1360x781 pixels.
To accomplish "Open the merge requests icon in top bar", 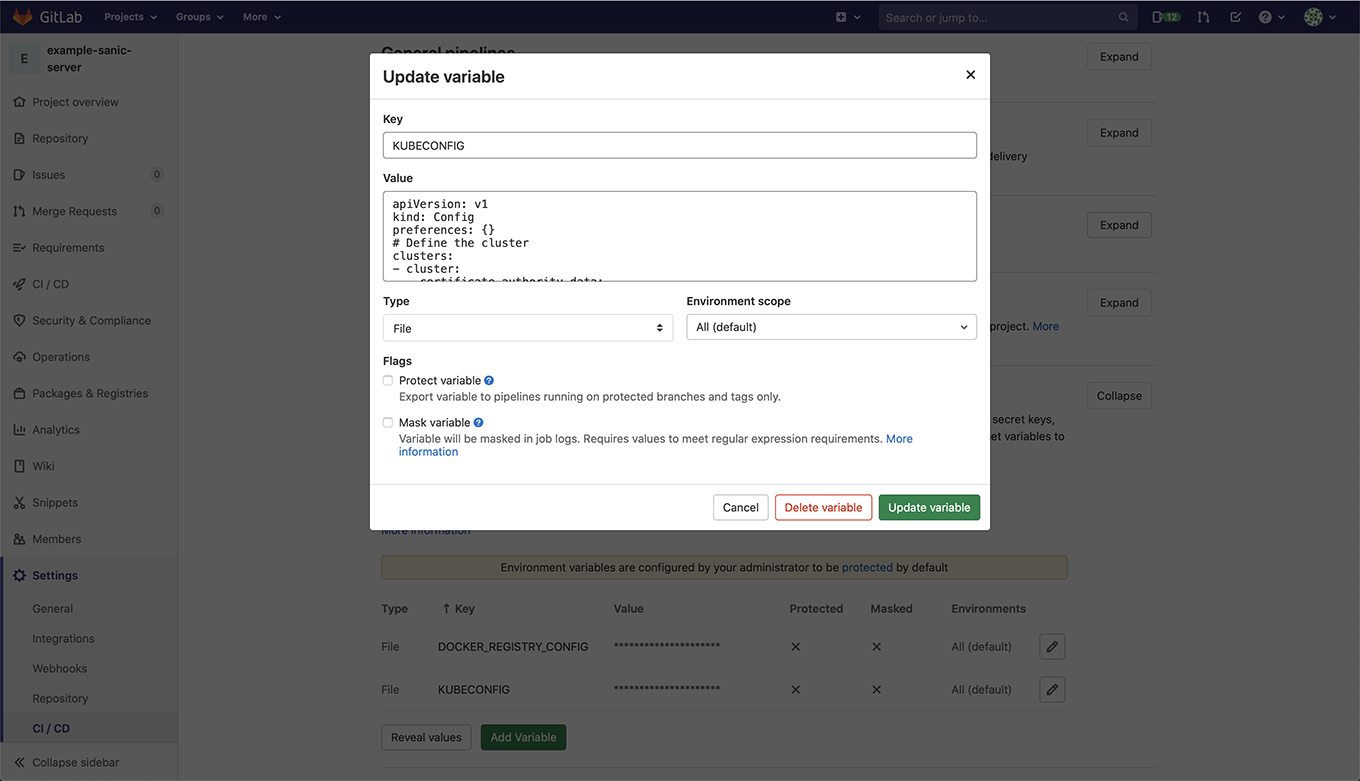I will point(1202,16).
